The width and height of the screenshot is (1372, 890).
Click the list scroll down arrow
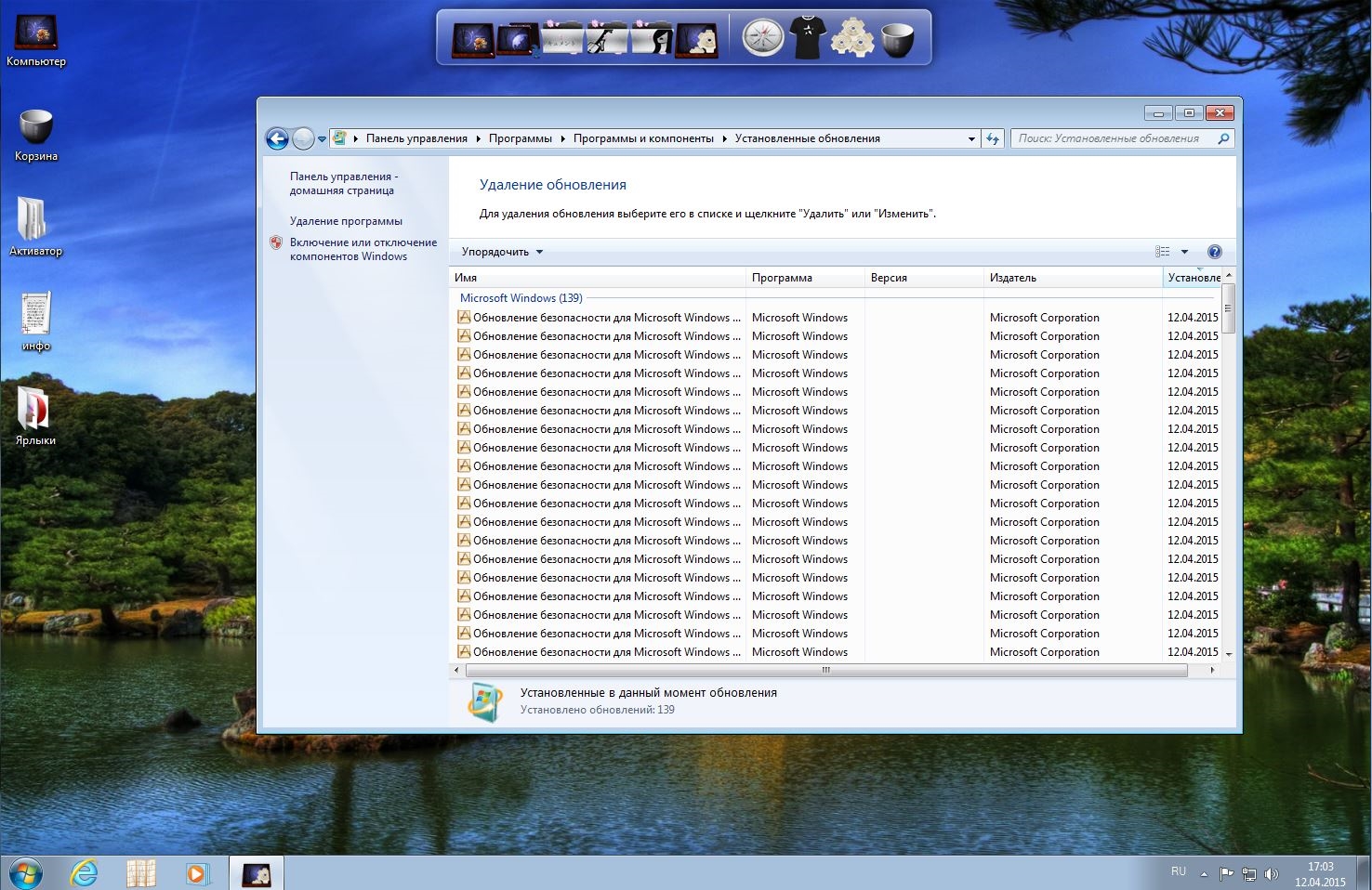coord(1228,654)
